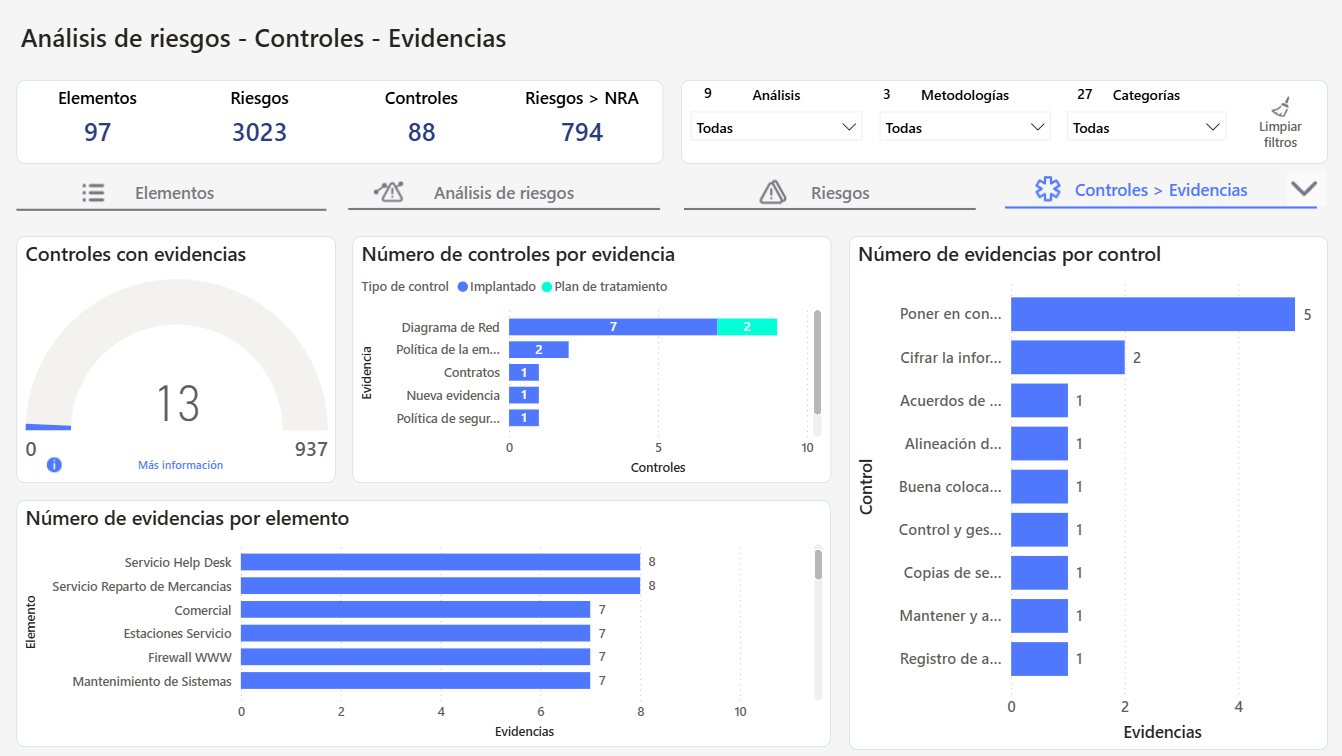Click the Limpiar filtros broom icon
1342x756 pixels.
1280,107
